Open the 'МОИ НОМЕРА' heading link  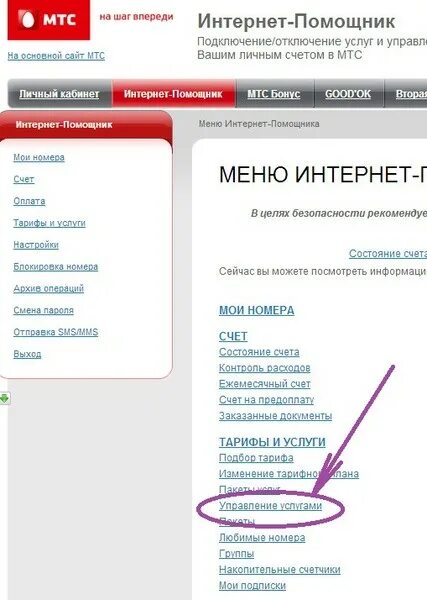tap(256, 310)
